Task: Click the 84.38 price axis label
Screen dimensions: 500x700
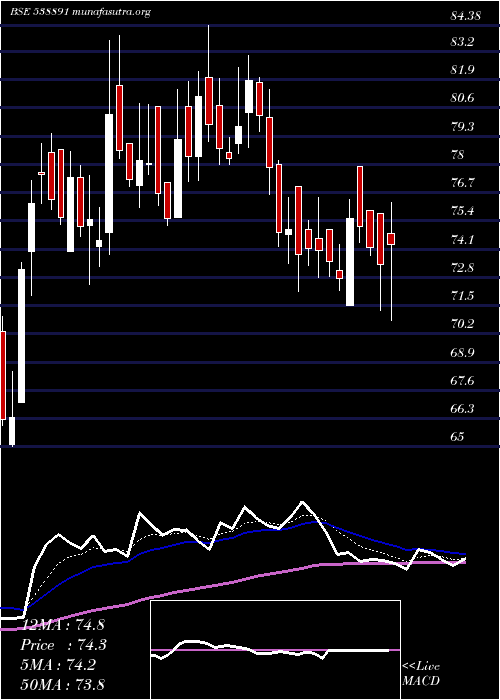Action: (465, 17)
